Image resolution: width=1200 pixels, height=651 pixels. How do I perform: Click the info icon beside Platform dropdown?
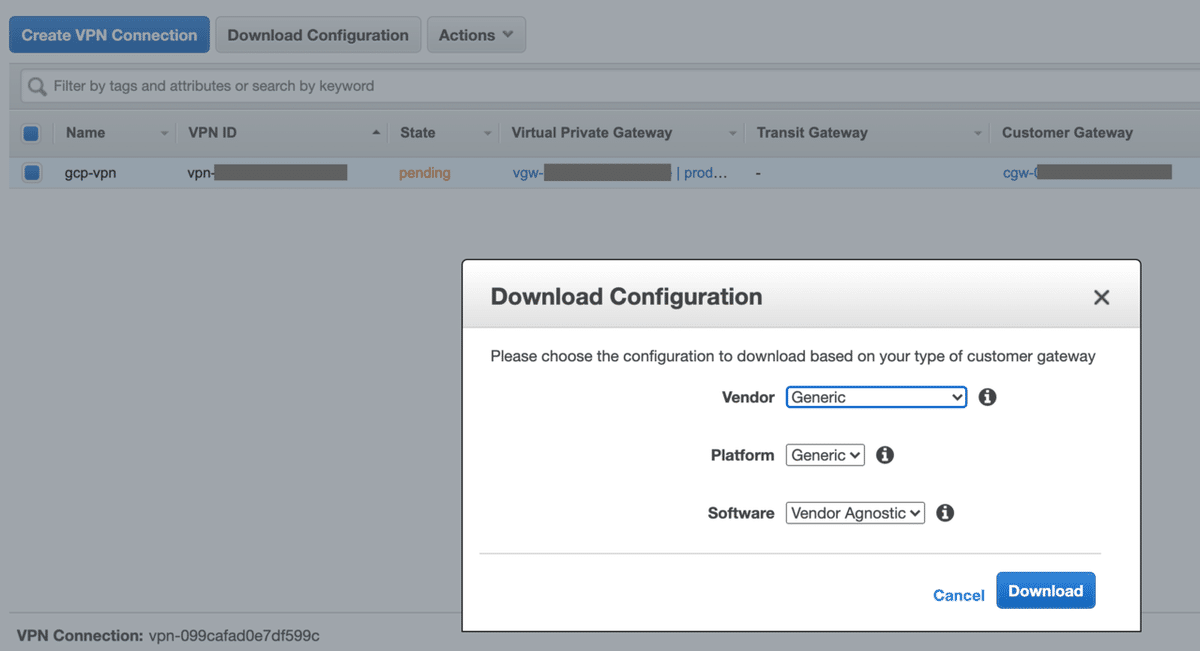pyautogui.click(x=884, y=455)
